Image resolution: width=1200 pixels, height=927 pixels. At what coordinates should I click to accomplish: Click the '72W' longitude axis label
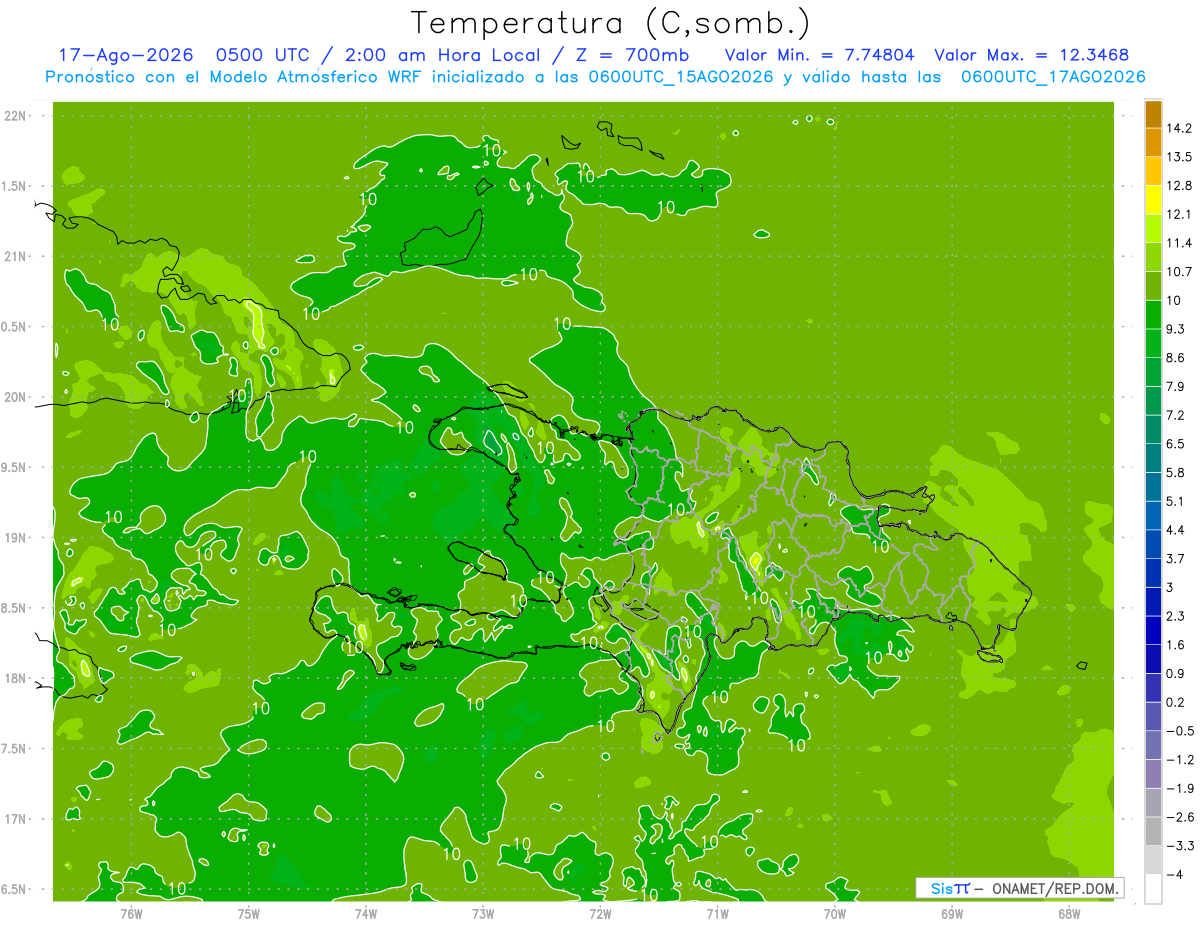click(600, 913)
